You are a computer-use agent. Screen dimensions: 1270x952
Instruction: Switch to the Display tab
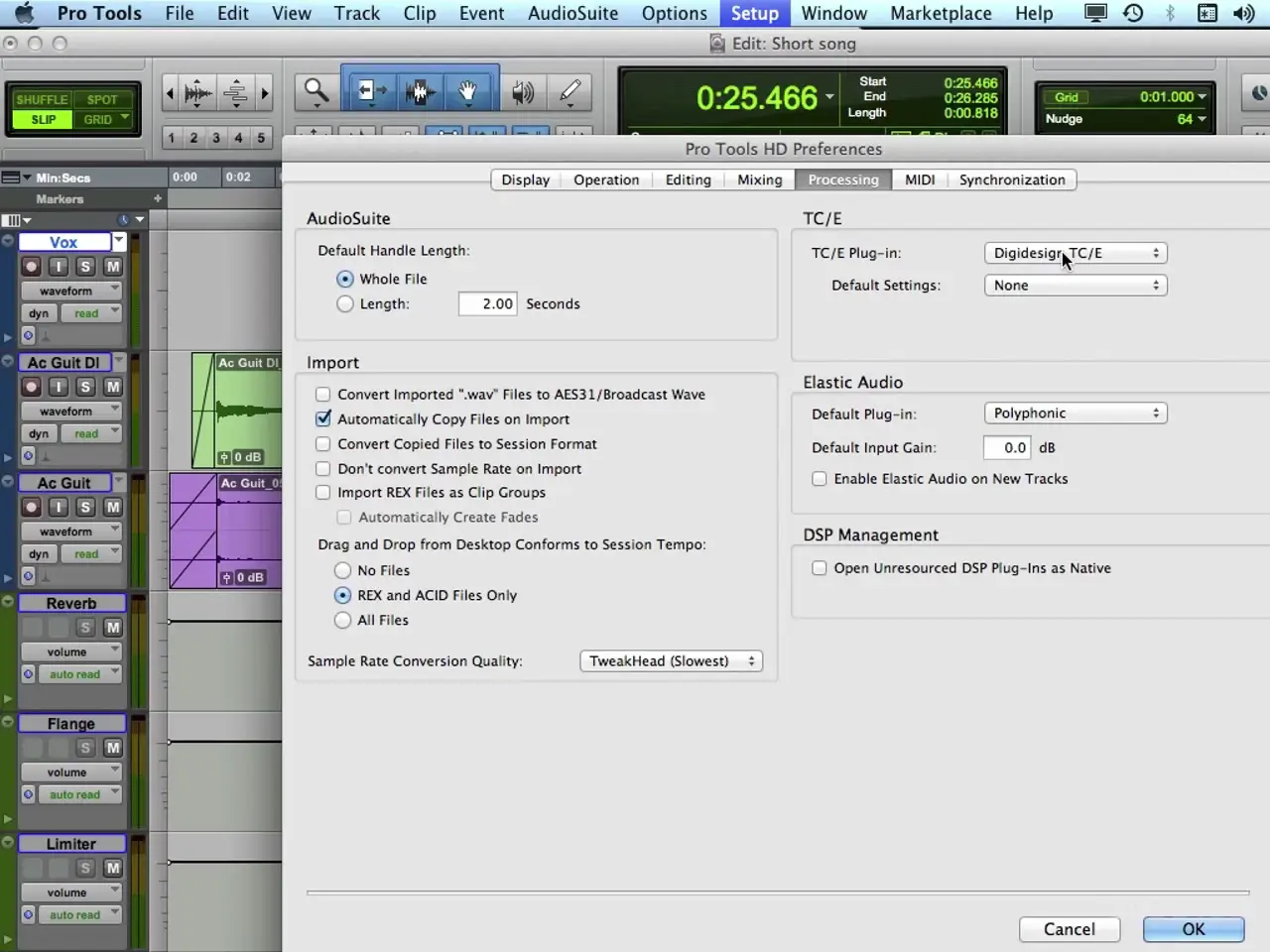(x=525, y=179)
